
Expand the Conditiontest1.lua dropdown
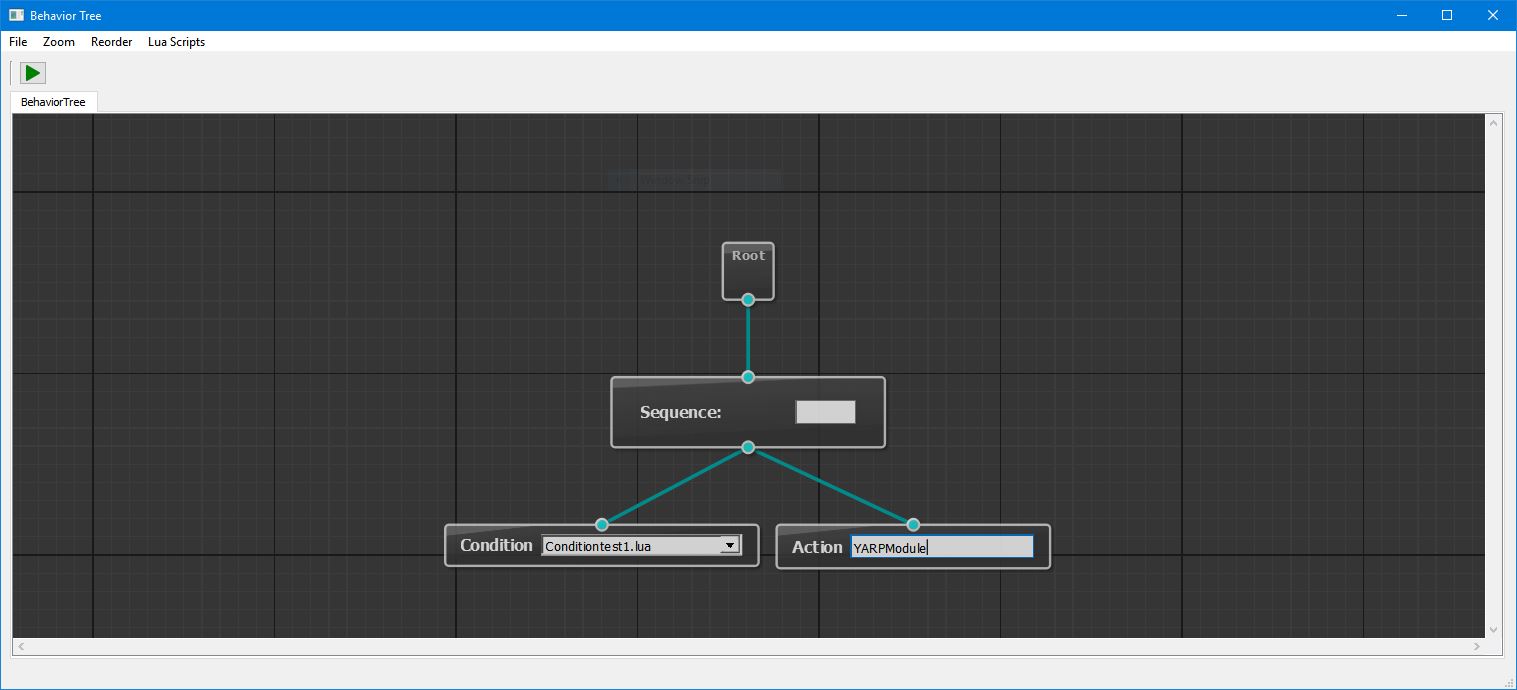click(x=730, y=545)
